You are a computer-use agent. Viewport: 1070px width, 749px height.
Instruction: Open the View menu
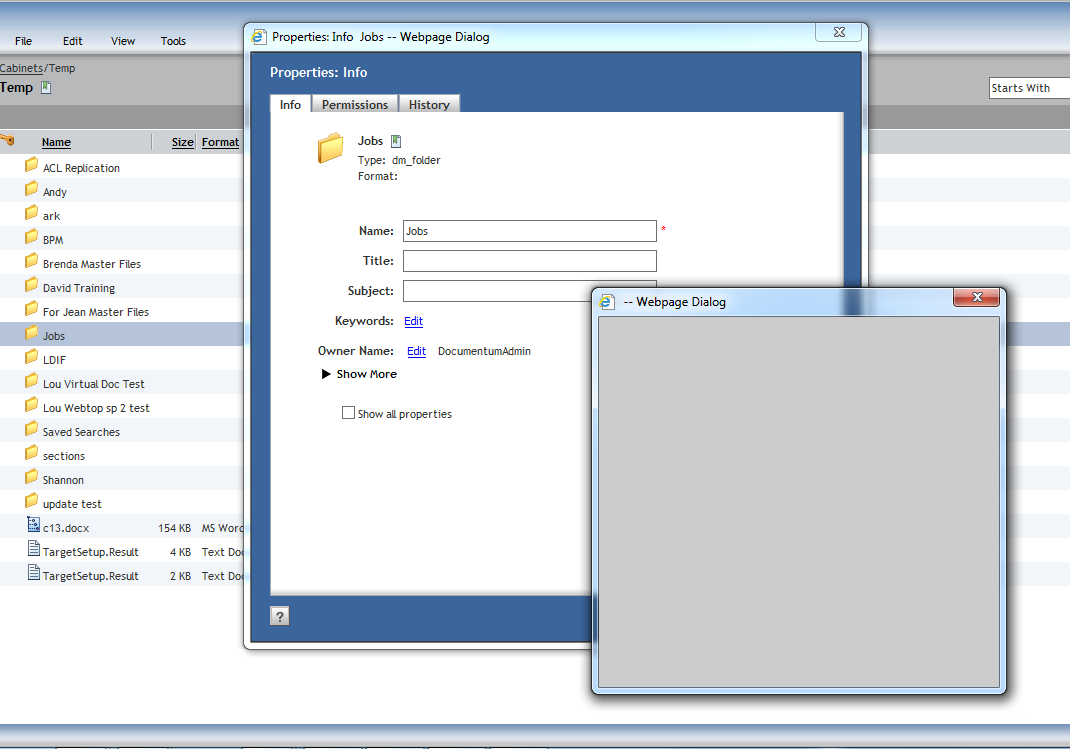tap(123, 41)
